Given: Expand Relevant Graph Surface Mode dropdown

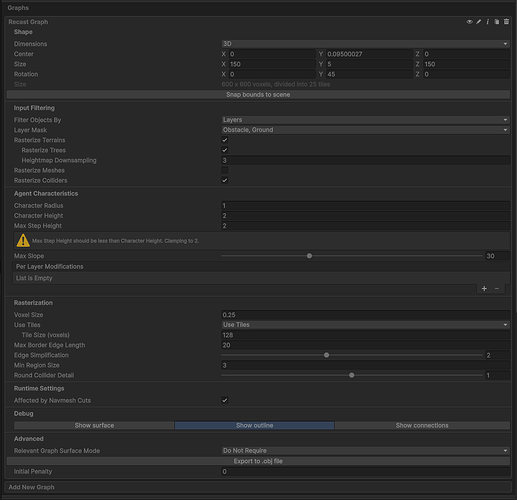Looking at the screenshot, I should coord(365,451).
